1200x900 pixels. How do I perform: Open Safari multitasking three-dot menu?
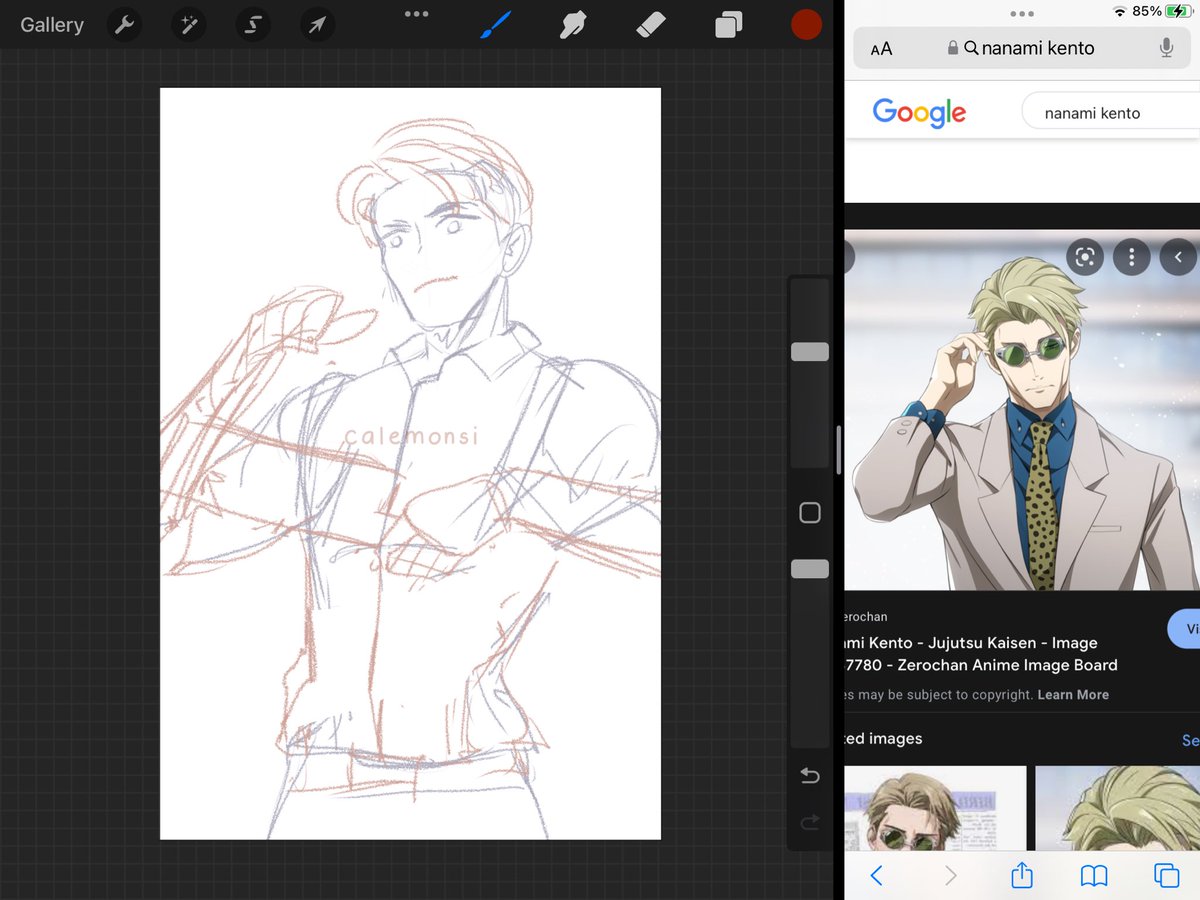point(1022,14)
